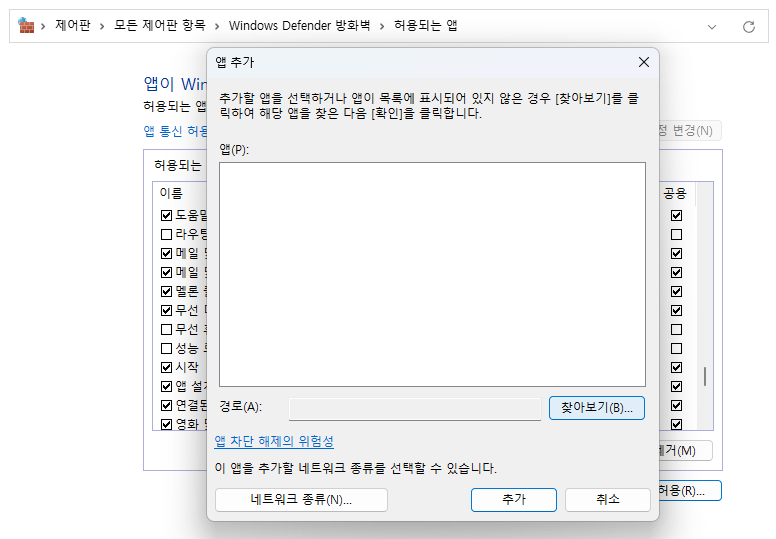Confirm with the 추가 button
Screen dimensions: 776x539
click(514, 500)
